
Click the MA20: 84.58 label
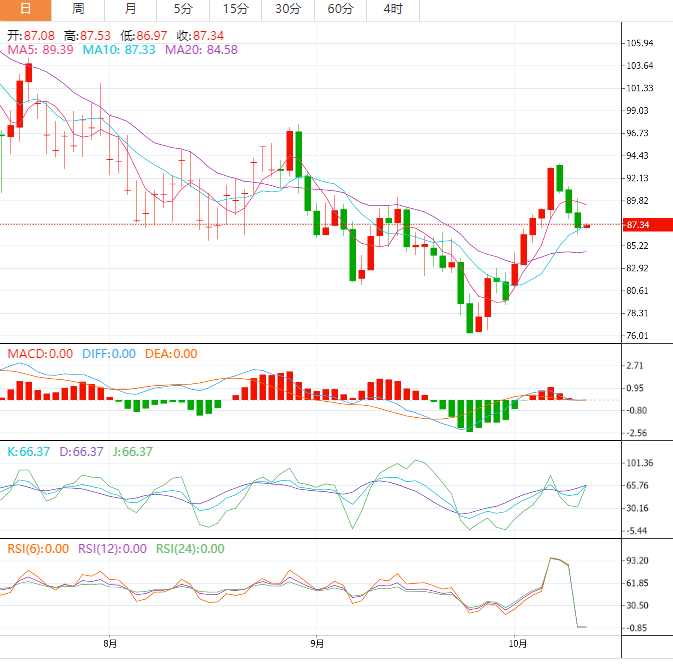click(x=201, y=50)
